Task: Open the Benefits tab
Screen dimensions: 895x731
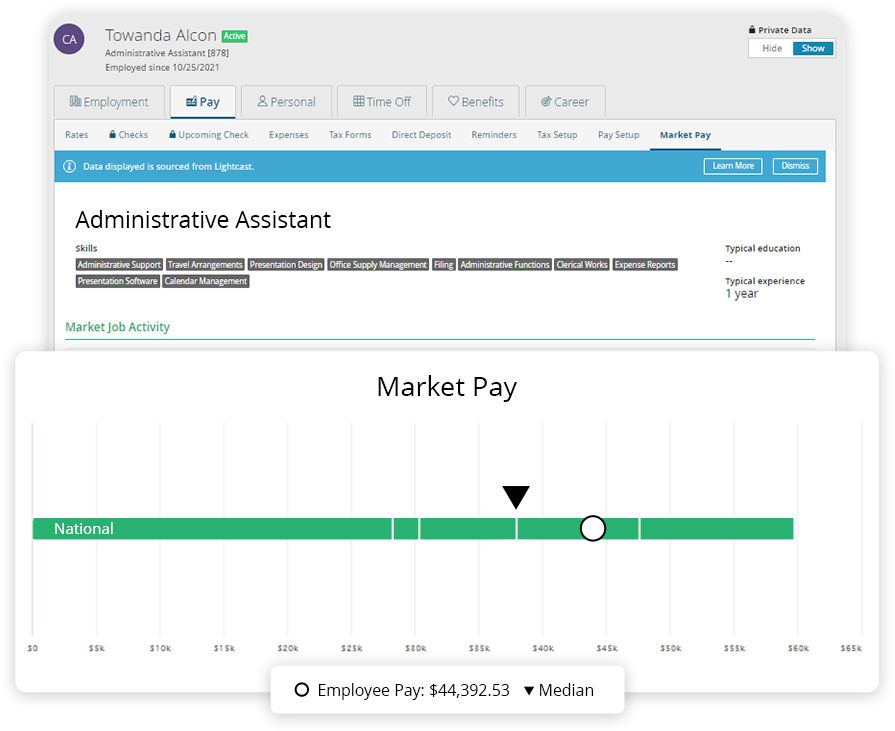Action: [x=475, y=102]
